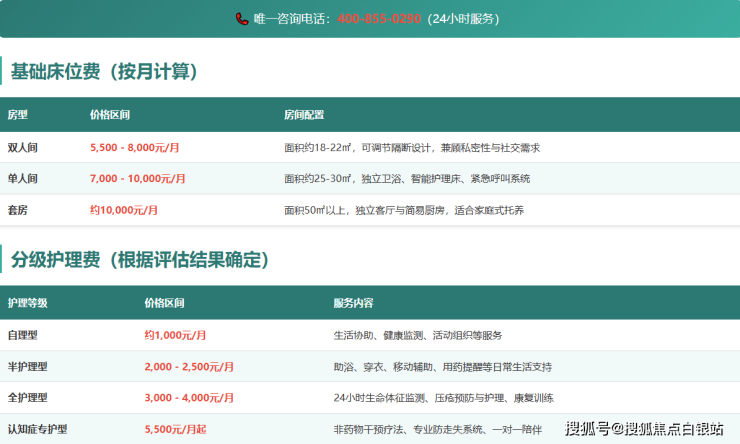Viewport: 740px width, 444px height.
Task: Click the 7,000 - 10,000元/月 price
Action: (137, 179)
